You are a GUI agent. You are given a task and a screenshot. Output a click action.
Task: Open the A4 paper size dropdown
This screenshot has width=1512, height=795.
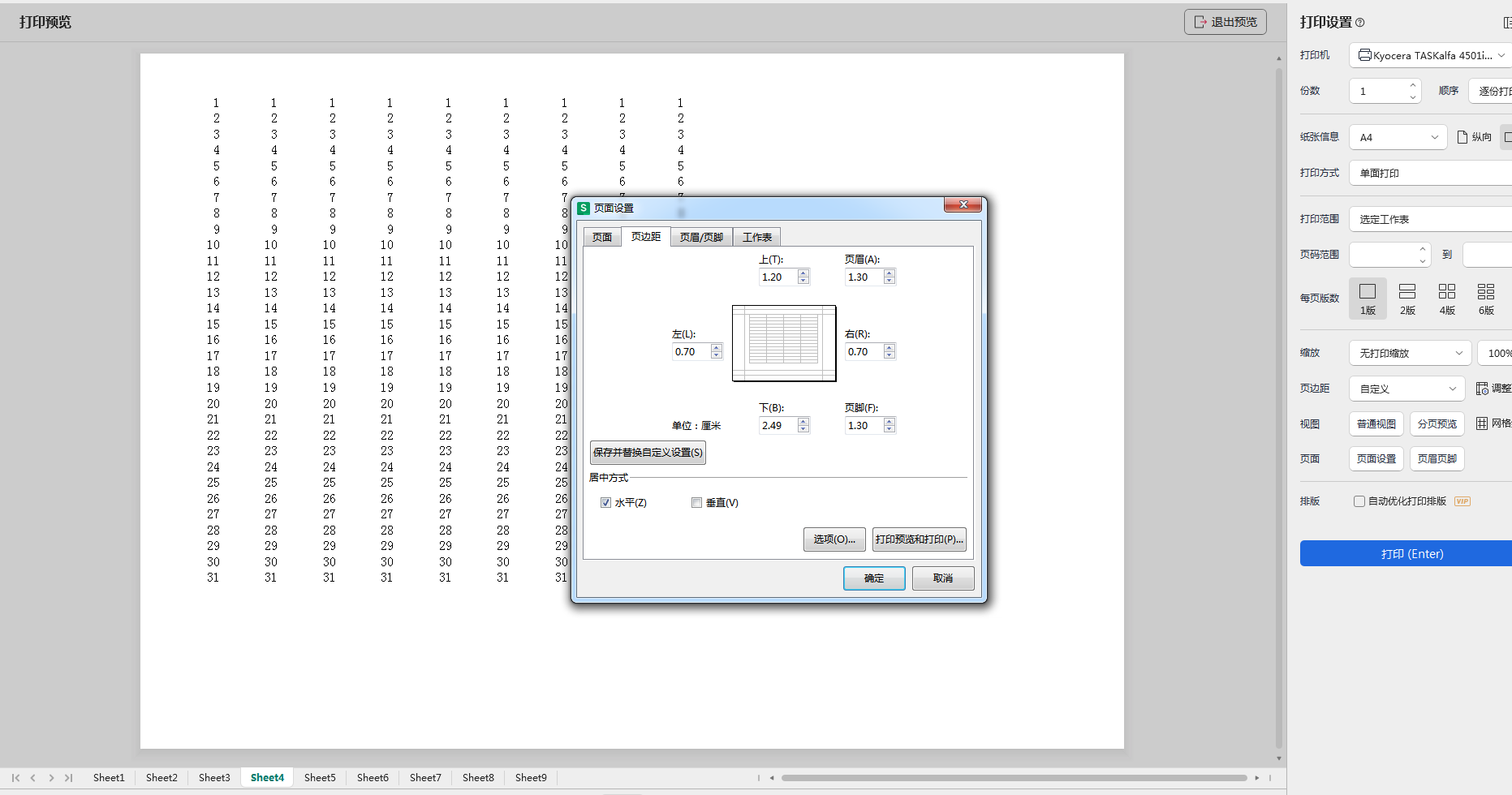click(x=1398, y=137)
